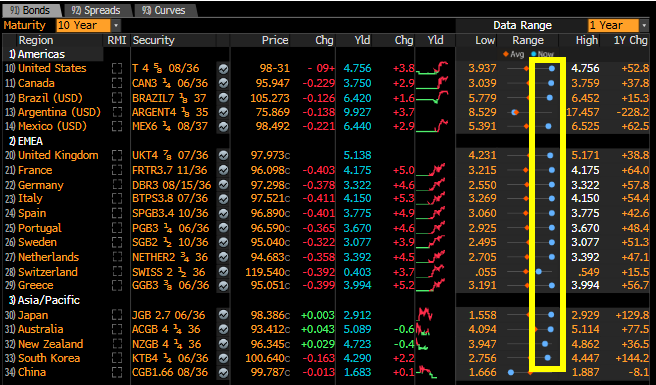Sort by the Price column header
The width and height of the screenshot is (656, 385).
point(275,40)
